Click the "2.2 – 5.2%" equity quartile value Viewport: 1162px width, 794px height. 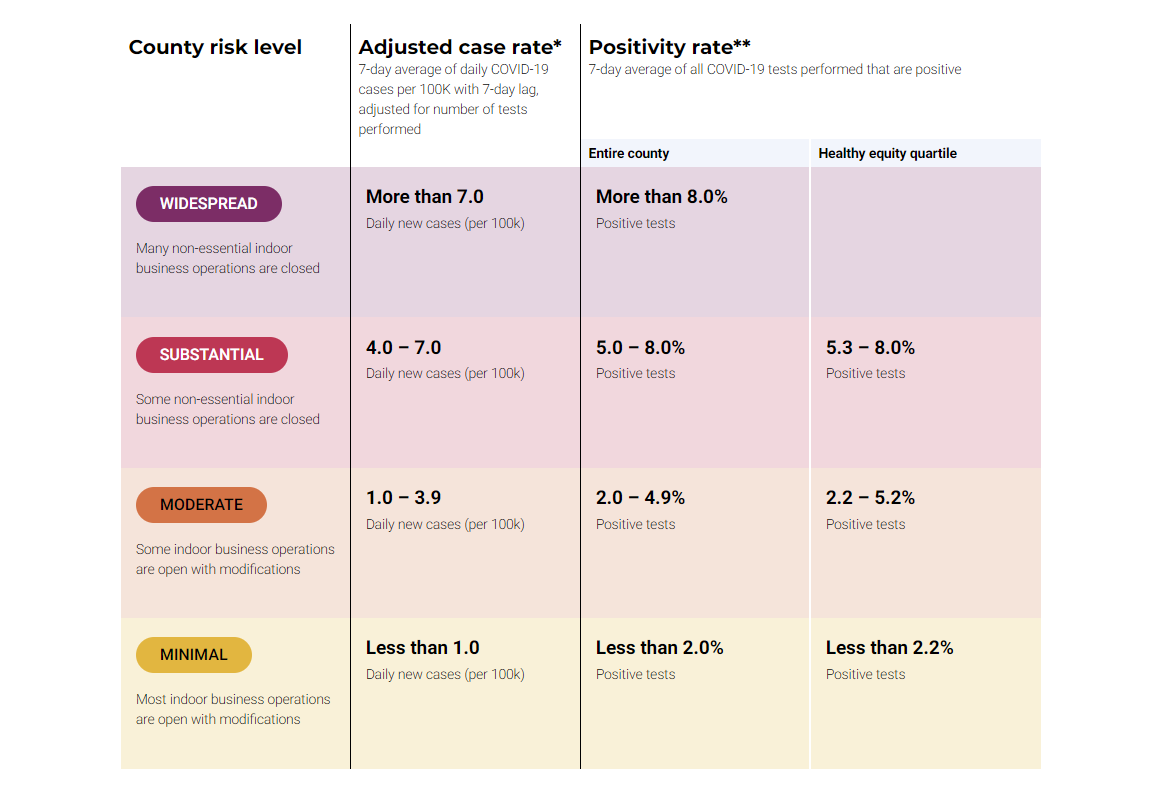(x=870, y=498)
